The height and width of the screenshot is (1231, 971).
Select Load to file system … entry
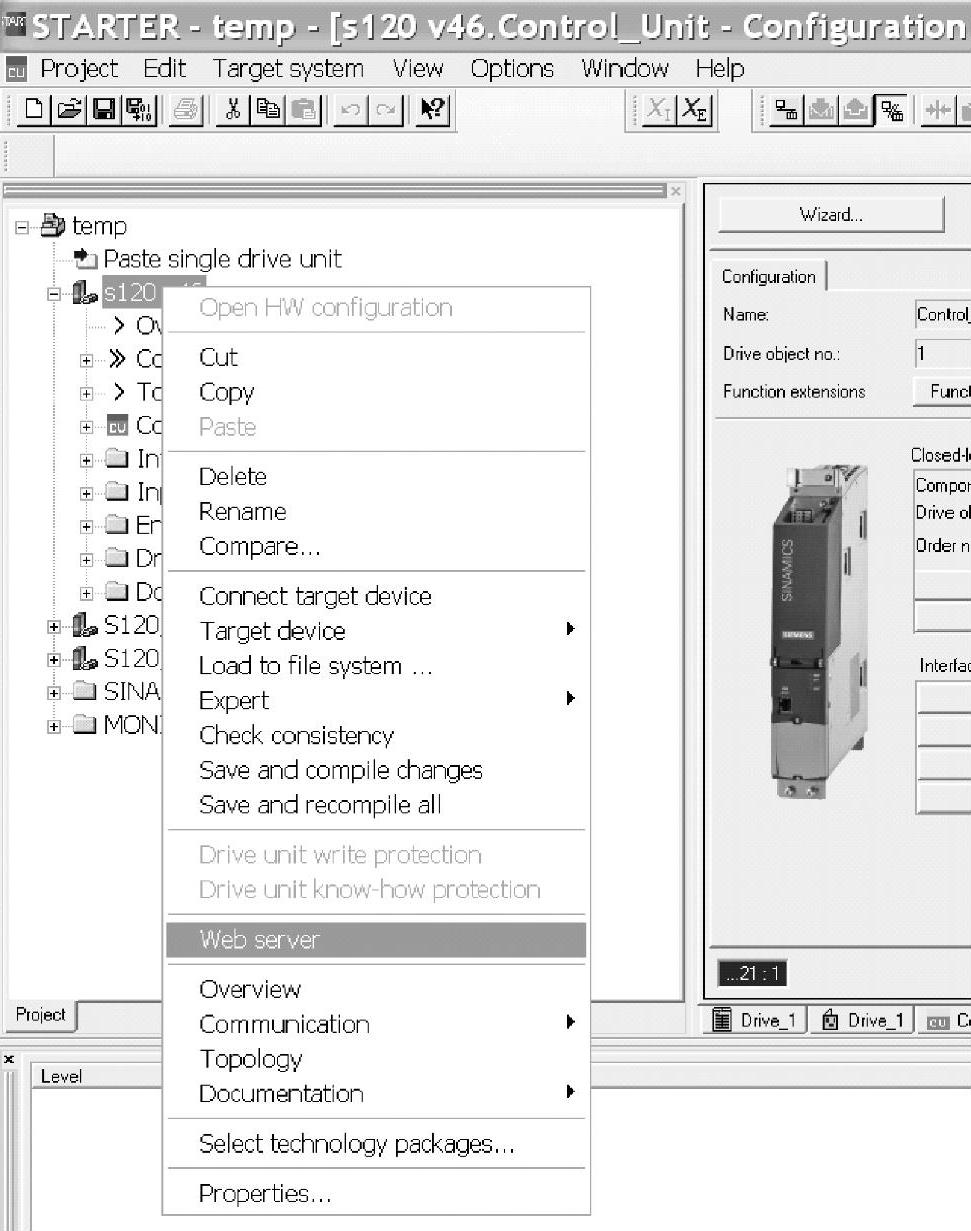click(376, 666)
